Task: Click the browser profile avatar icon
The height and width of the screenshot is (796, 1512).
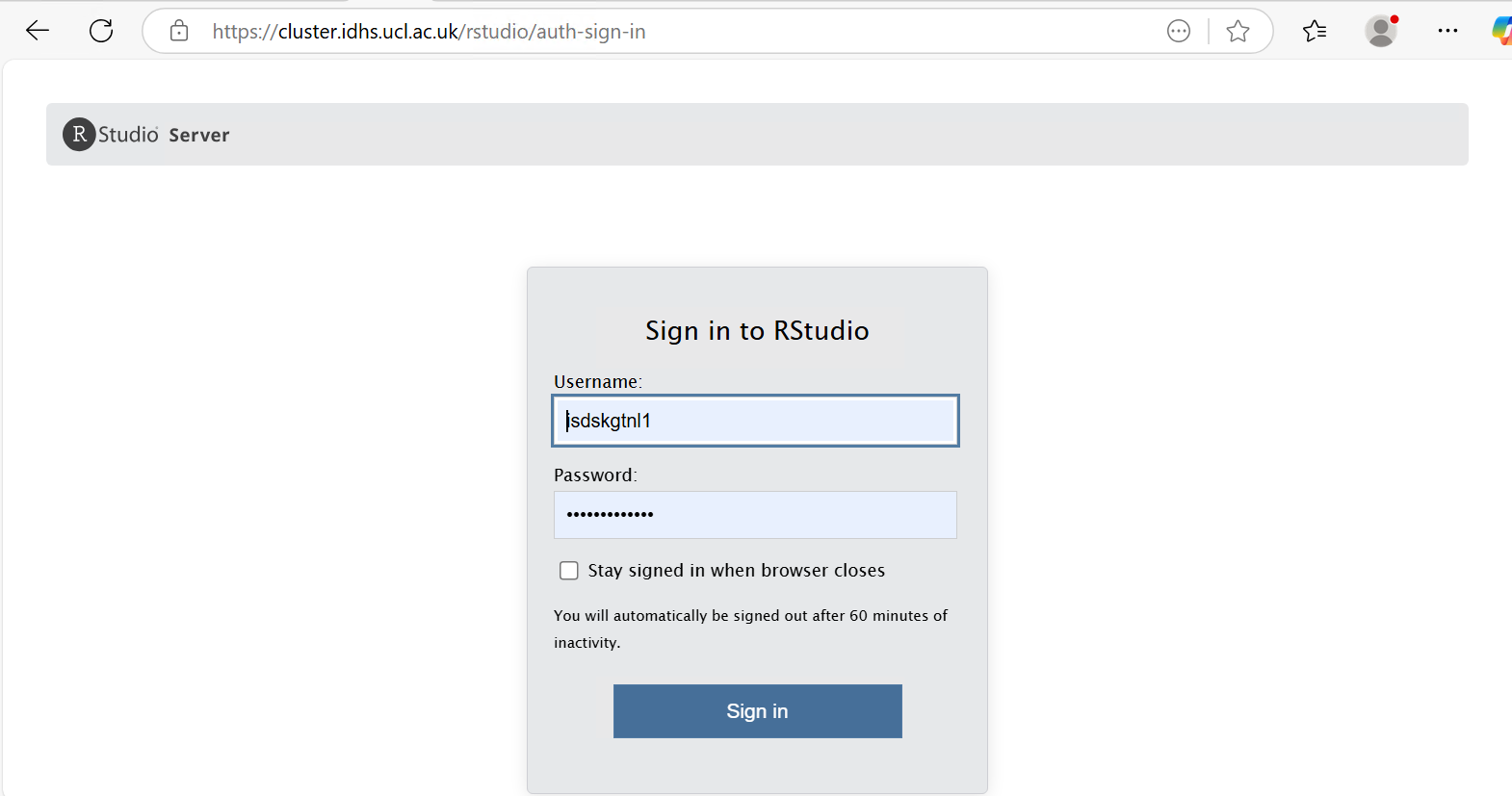Action: coord(1381,30)
